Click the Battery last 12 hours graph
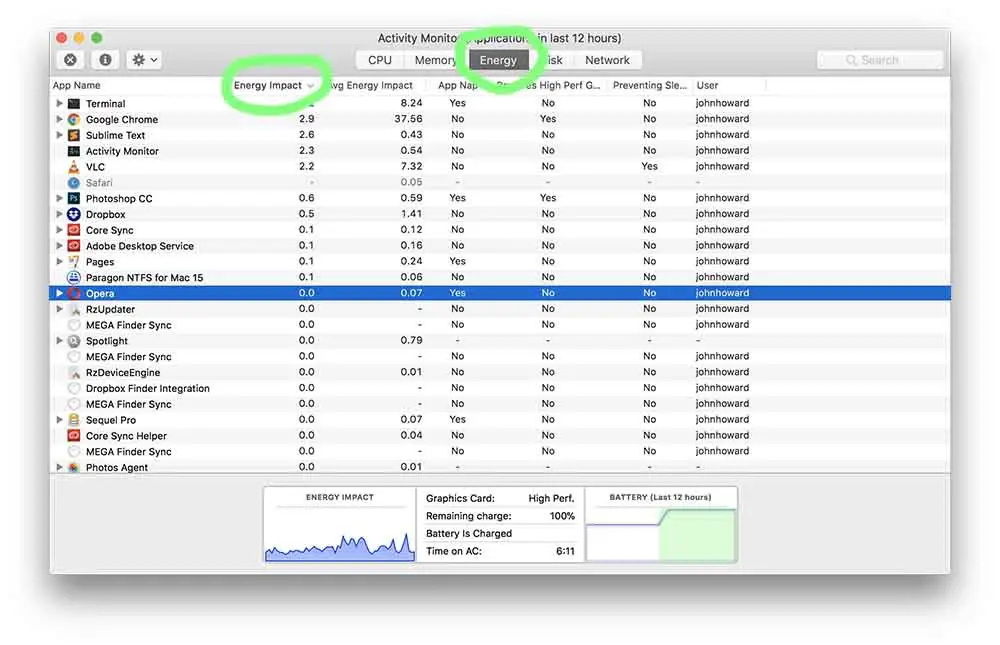Image resolution: width=1000 pixels, height=645 pixels. click(661, 525)
